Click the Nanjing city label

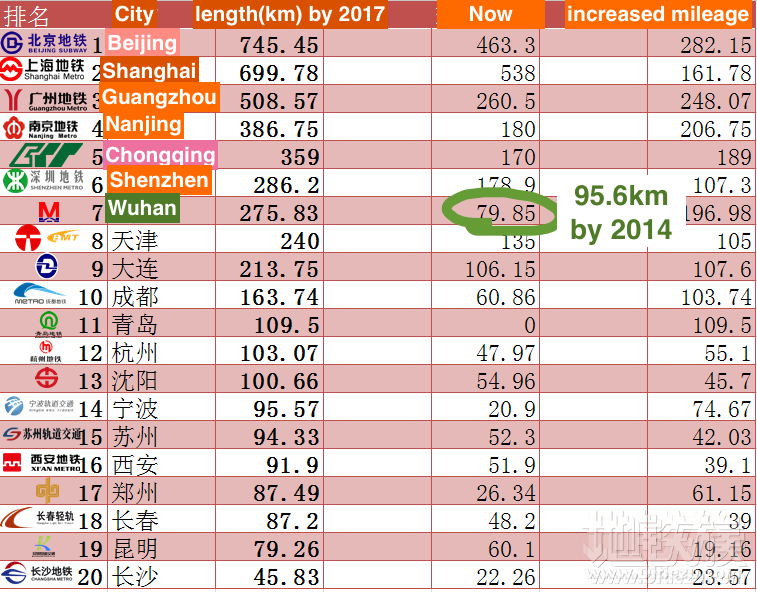144,125
